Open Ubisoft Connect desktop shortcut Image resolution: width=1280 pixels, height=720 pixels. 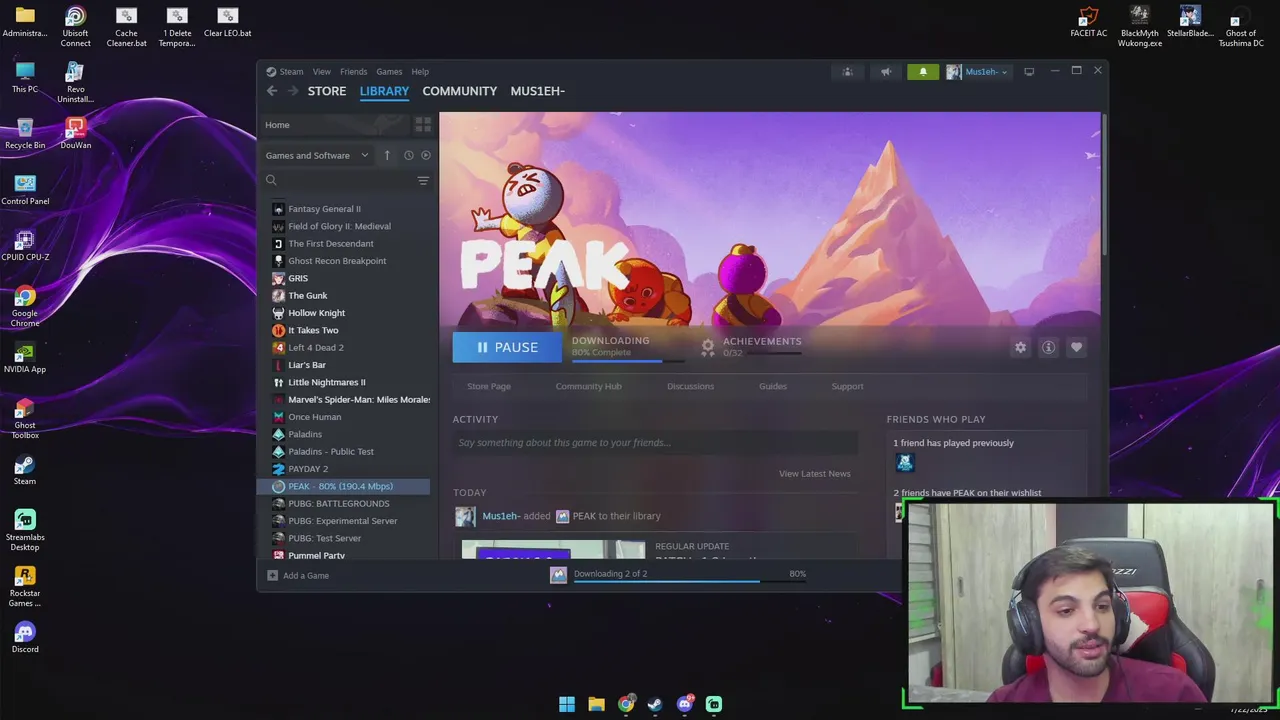click(75, 27)
